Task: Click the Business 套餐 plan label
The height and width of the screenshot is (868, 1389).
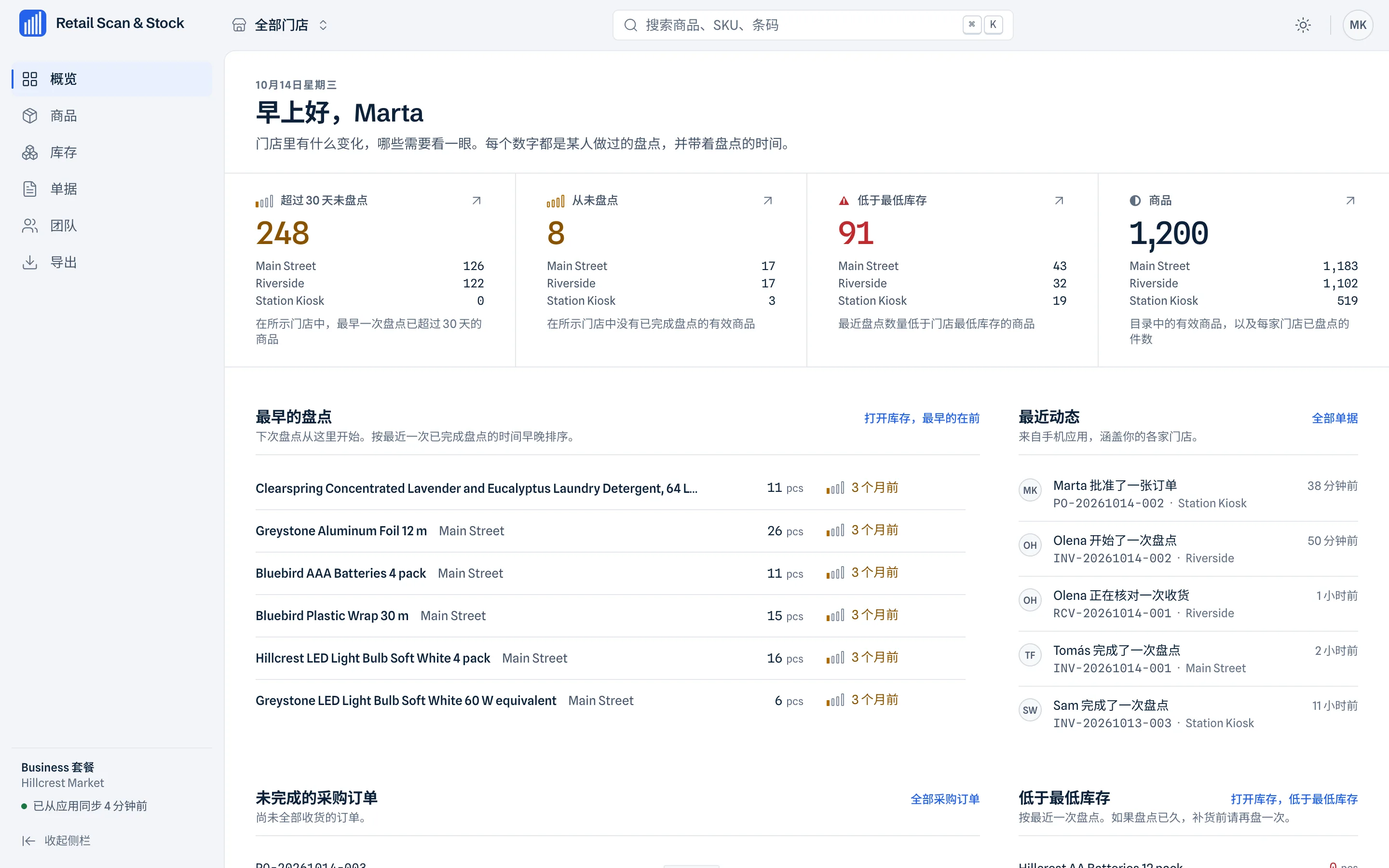Action: [57, 768]
